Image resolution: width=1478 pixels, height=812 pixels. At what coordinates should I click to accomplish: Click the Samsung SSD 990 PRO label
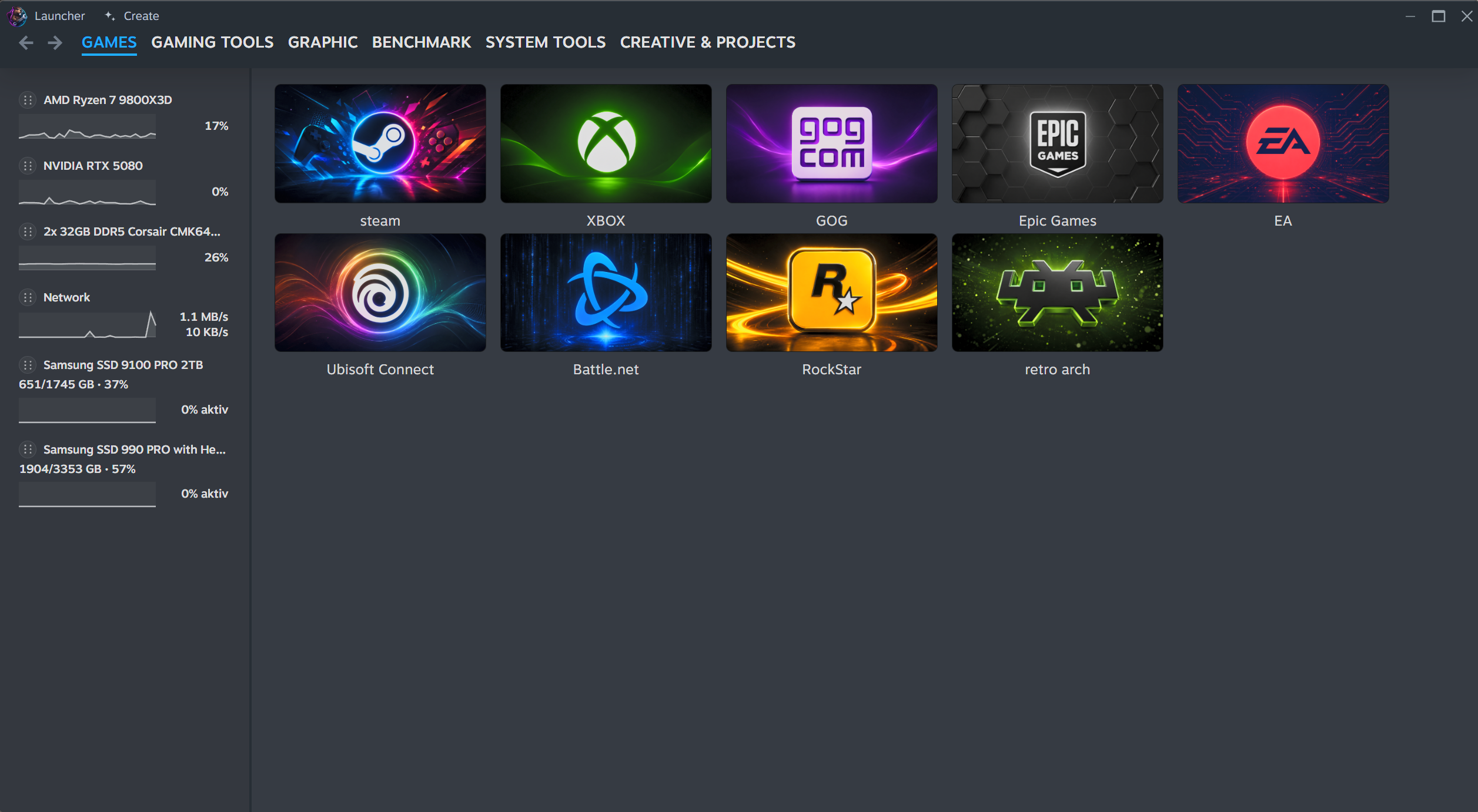click(135, 449)
